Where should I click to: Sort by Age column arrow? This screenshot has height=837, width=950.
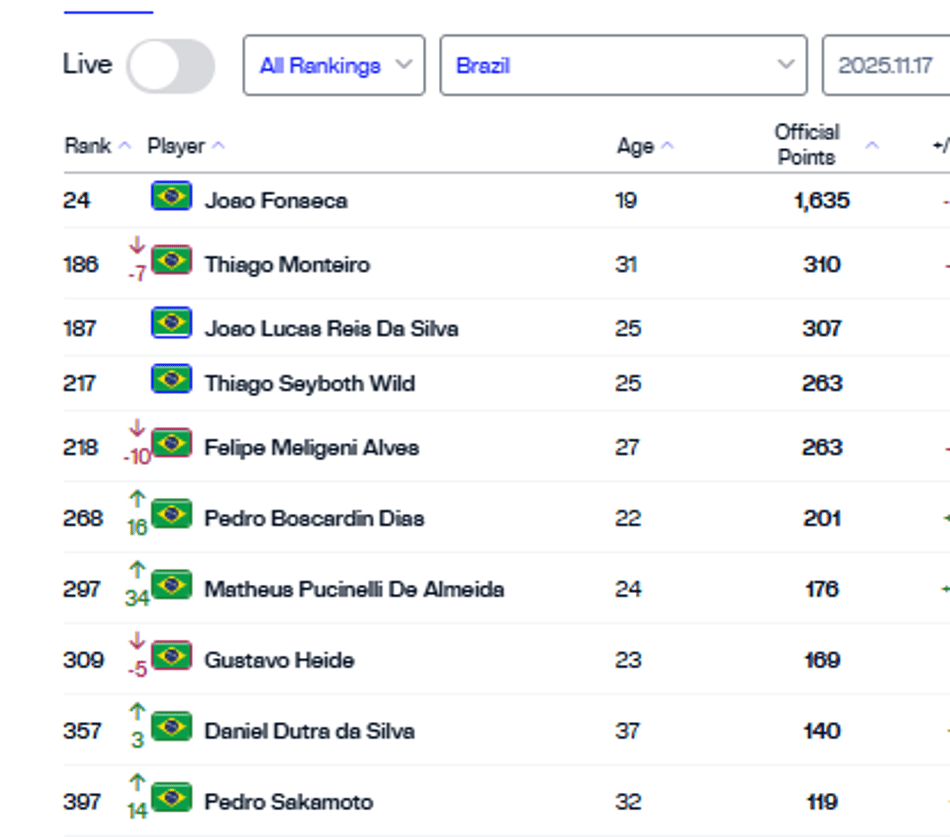(x=667, y=146)
